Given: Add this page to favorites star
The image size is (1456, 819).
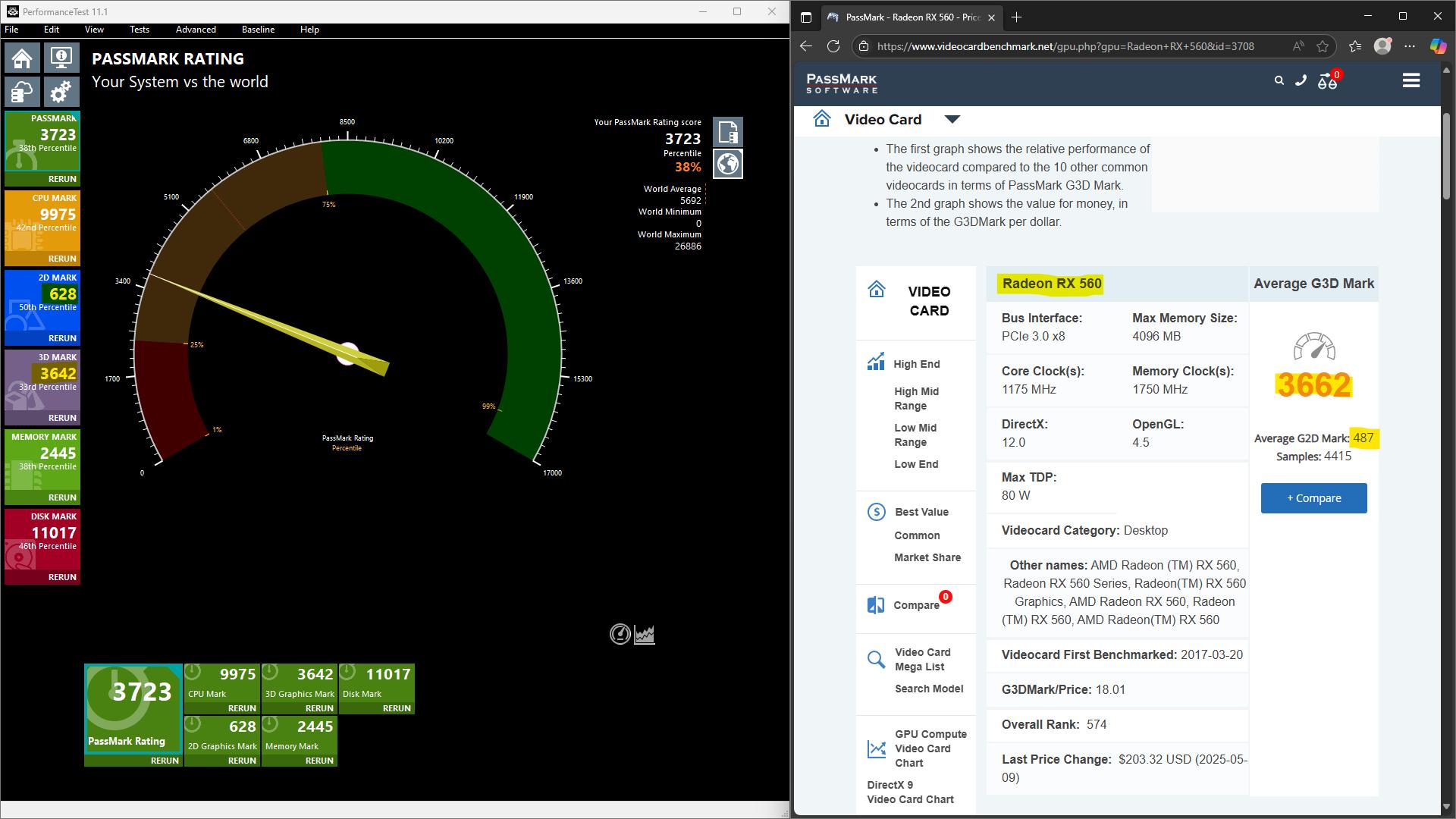Looking at the screenshot, I should tap(1323, 46).
